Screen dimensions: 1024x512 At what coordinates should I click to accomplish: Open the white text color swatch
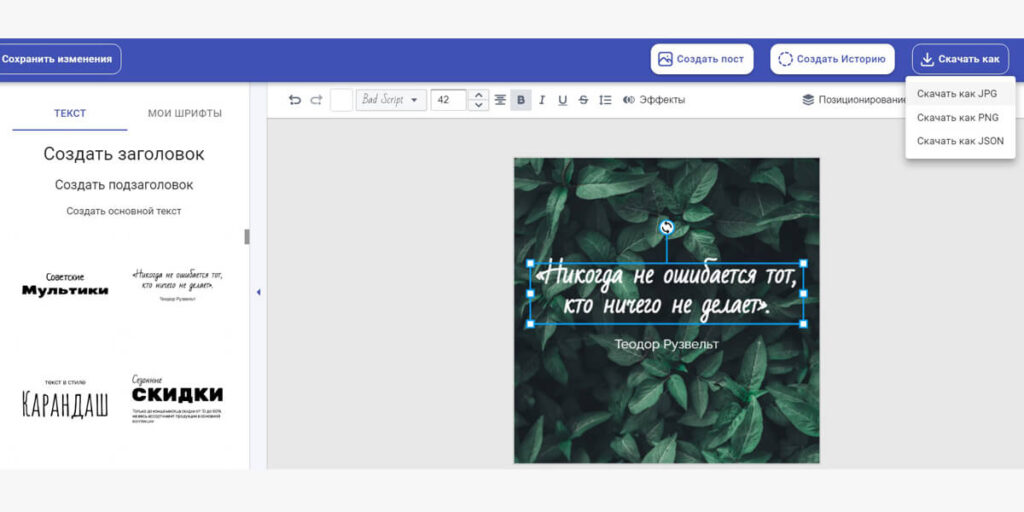341,100
